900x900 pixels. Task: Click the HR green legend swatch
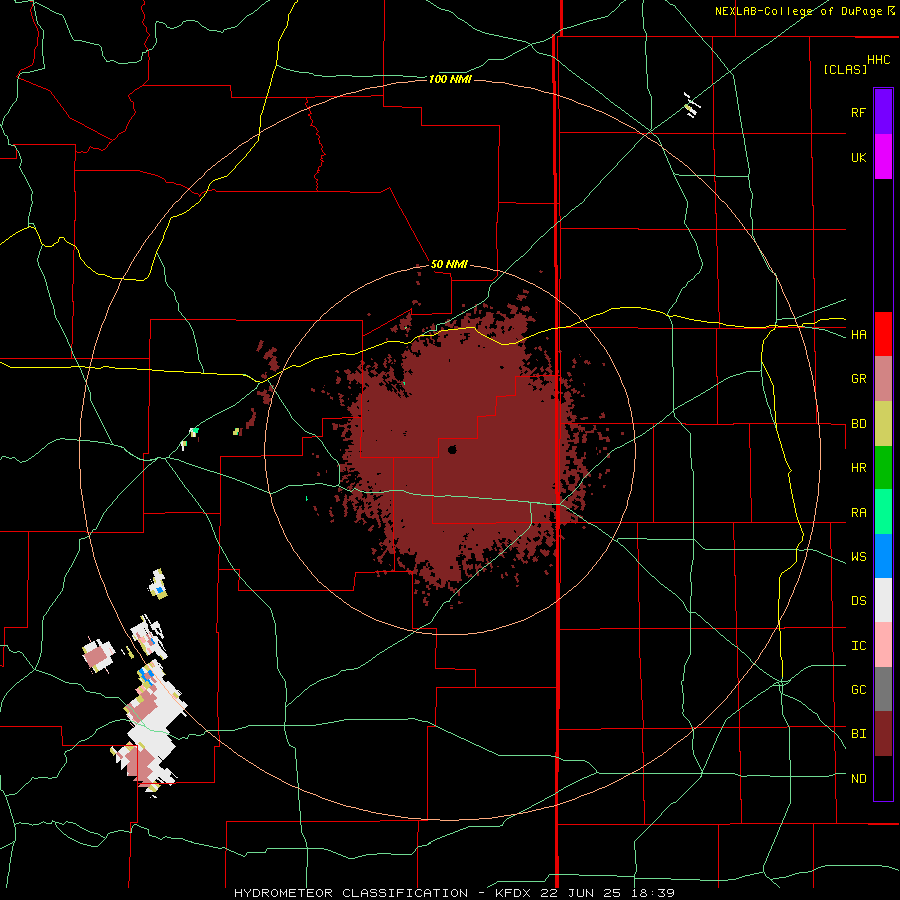(883, 468)
